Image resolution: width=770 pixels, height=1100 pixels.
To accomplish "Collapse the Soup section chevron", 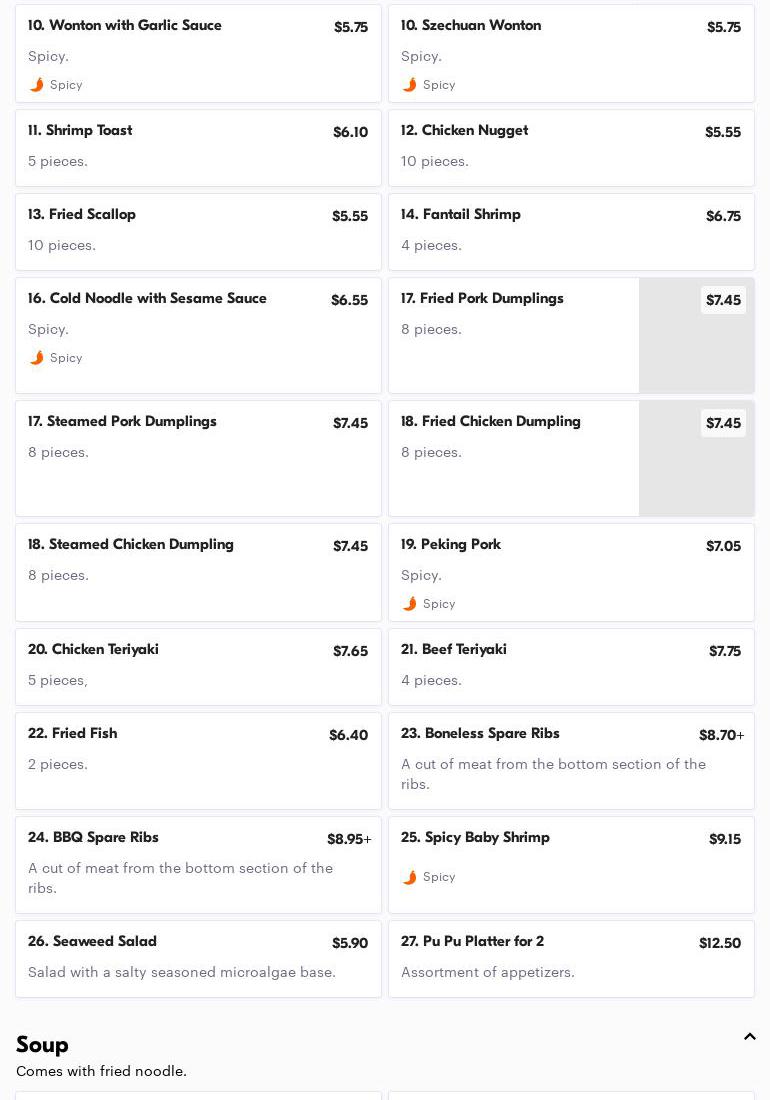I will click(x=749, y=1037).
